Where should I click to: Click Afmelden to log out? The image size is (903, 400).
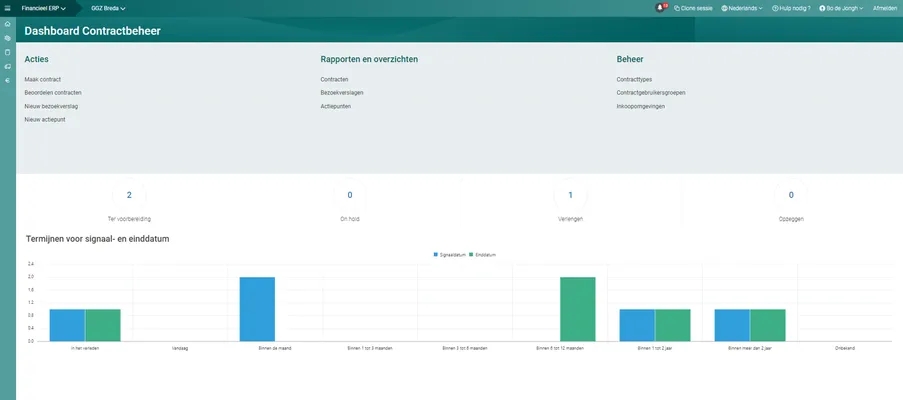(x=885, y=8)
